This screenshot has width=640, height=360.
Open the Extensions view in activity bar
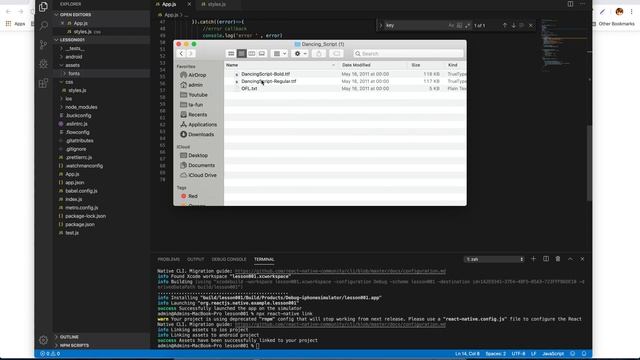point(43,83)
